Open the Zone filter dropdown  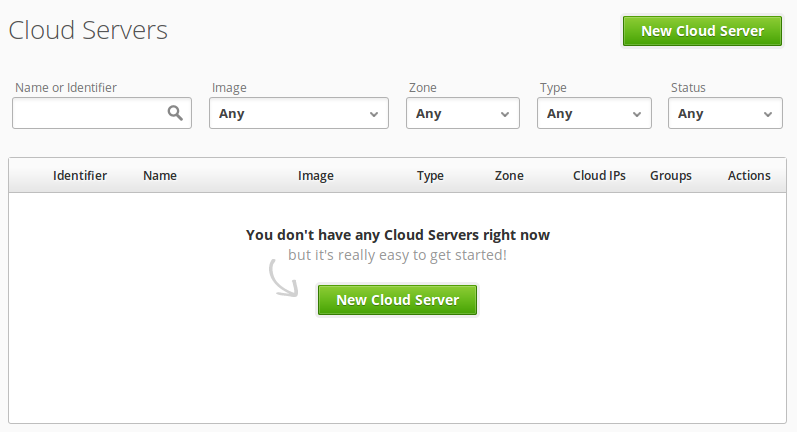[x=463, y=113]
